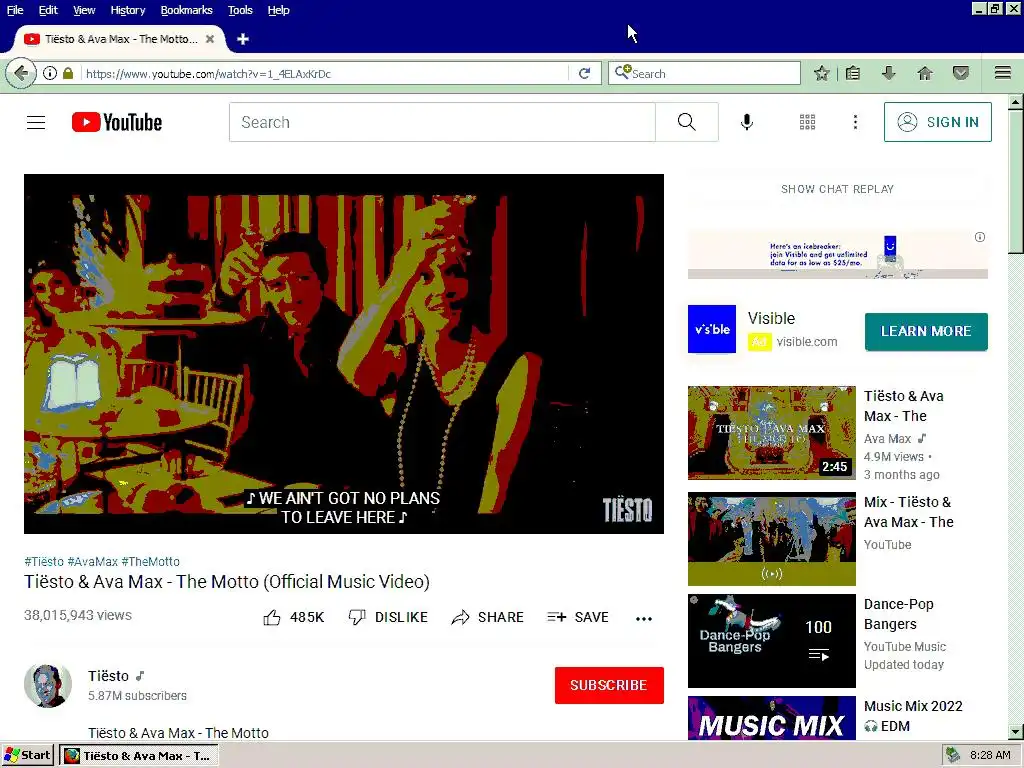Open the View menu
The image size is (1024, 768).
[x=84, y=10]
